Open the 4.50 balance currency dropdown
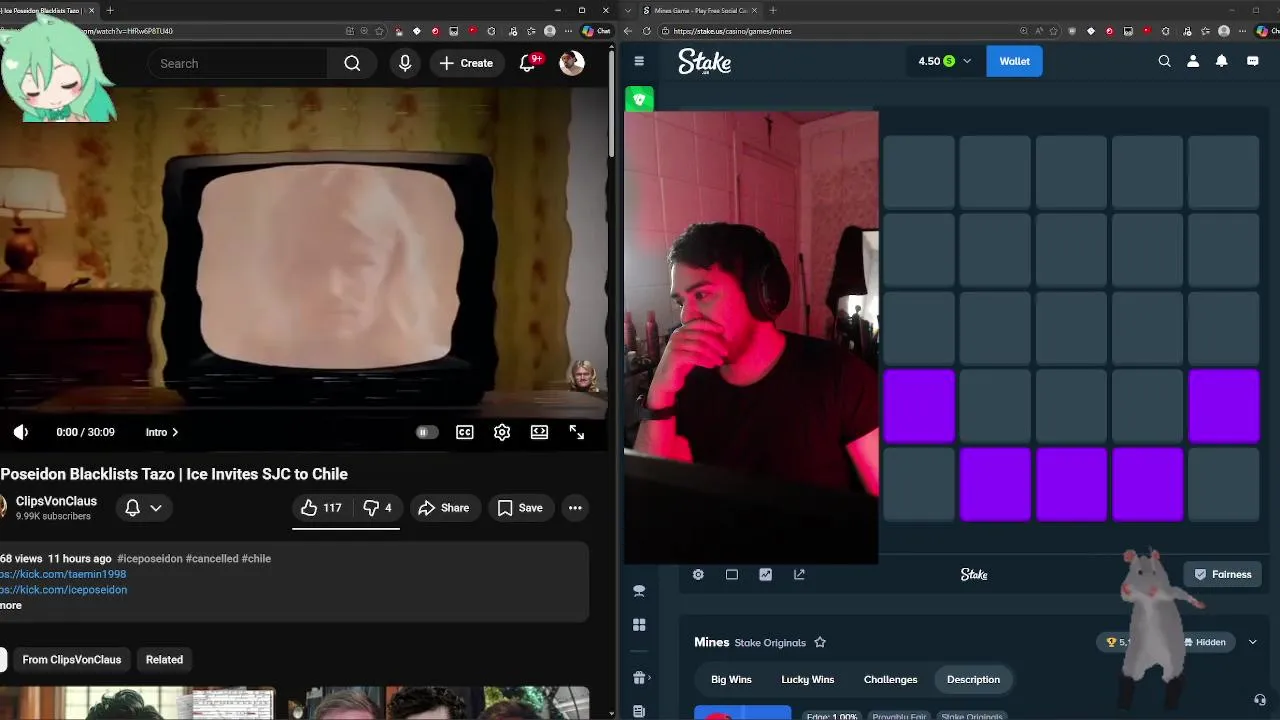Image resolution: width=1280 pixels, height=720 pixels. point(944,61)
